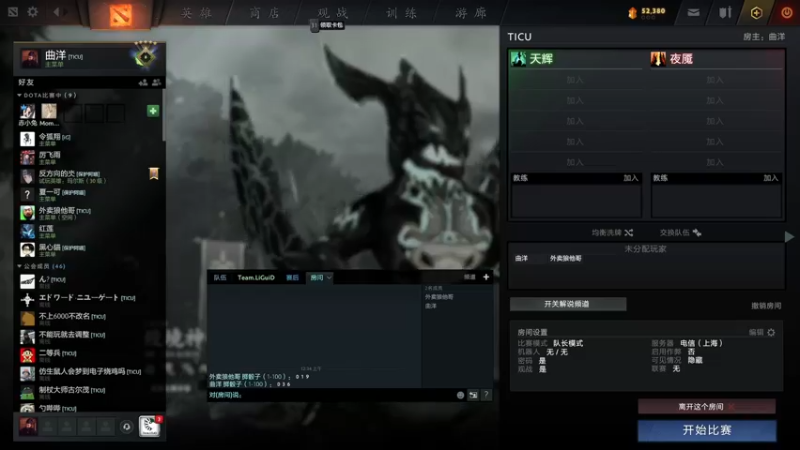Open the 英雄 heroes tab
The image size is (800, 450).
click(196, 13)
